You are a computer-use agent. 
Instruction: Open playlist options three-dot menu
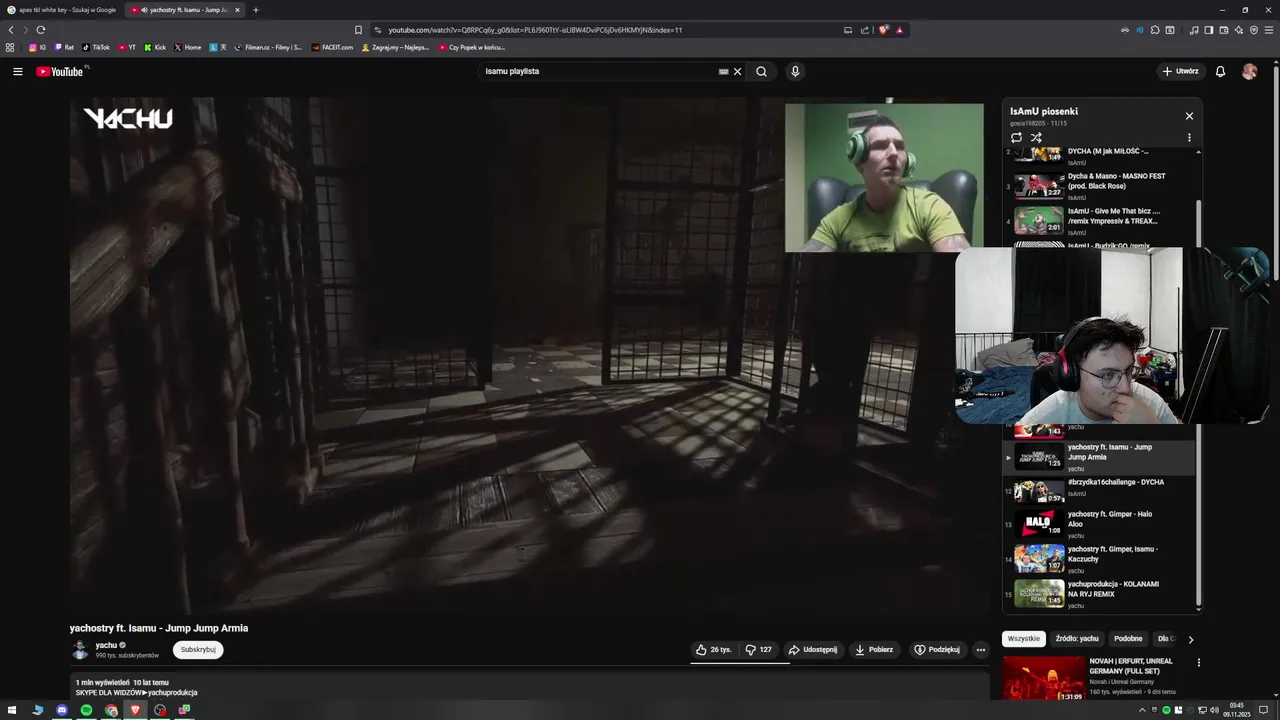[1189, 137]
